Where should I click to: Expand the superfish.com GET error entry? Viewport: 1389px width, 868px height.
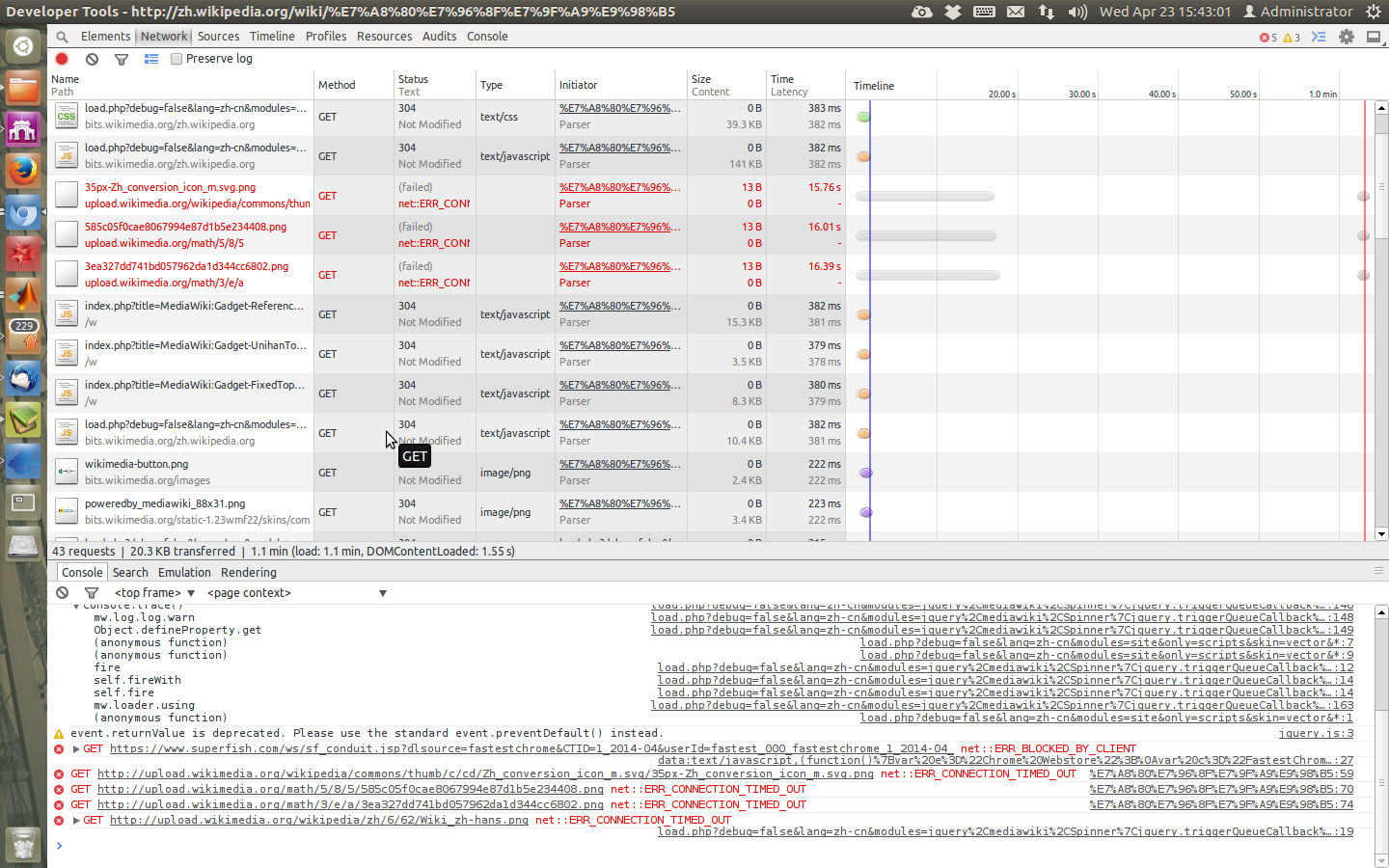coord(76,749)
